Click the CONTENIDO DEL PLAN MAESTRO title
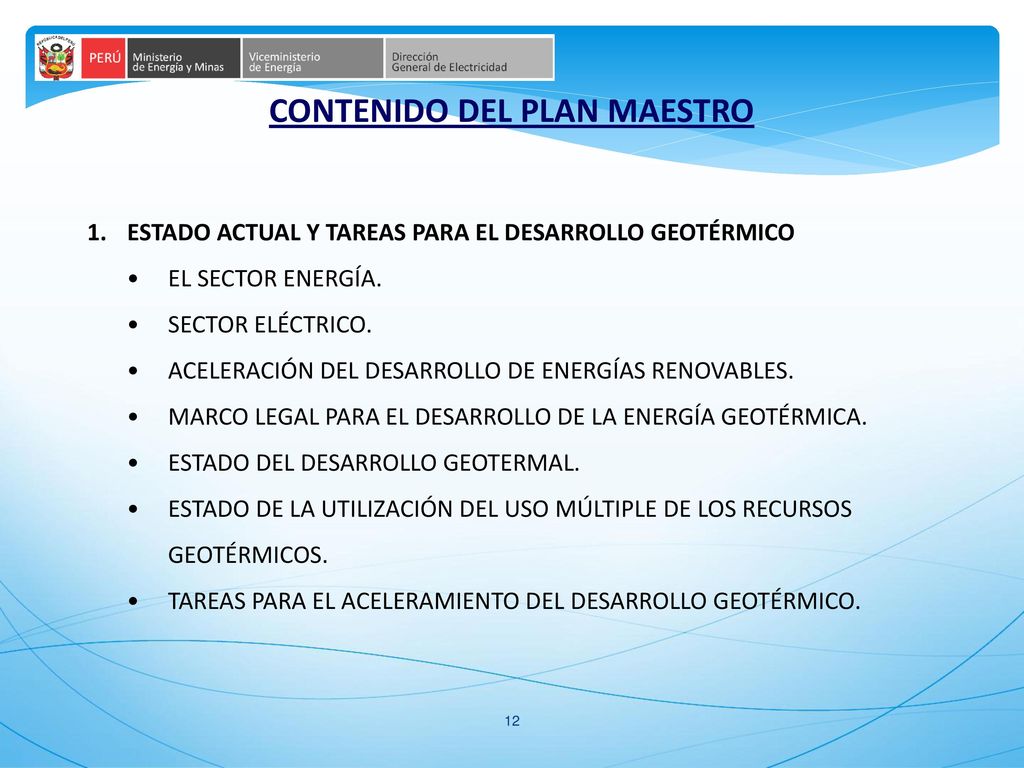This screenshot has width=1024, height=768. coord(511,110)
